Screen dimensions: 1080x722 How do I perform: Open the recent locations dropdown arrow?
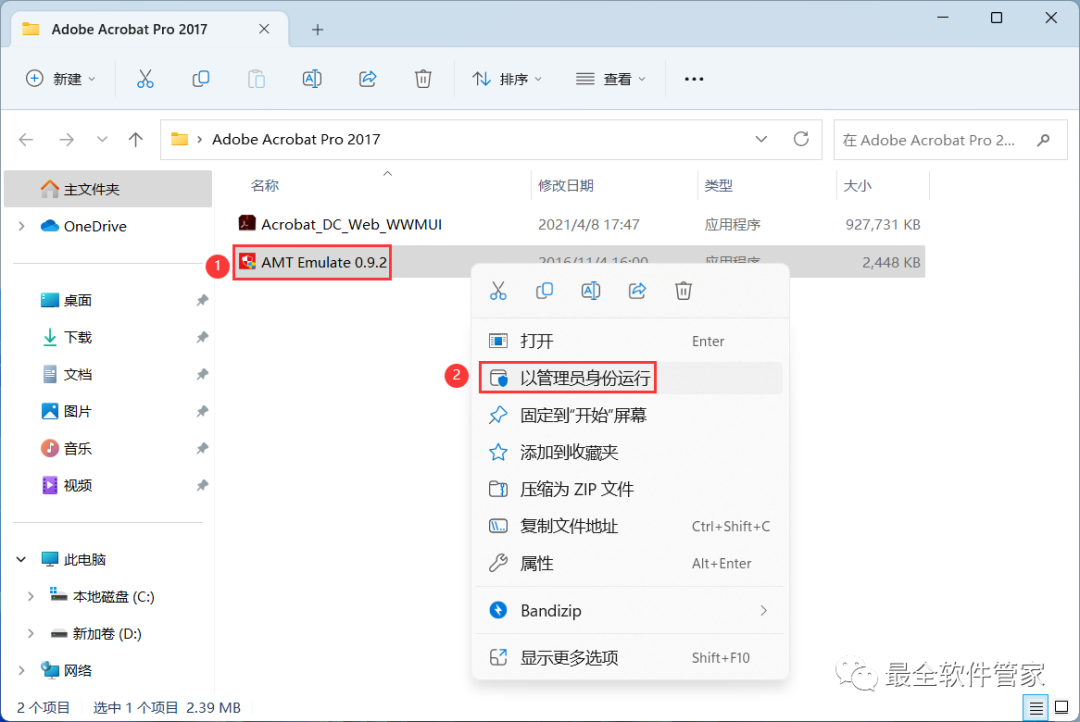[x=102, y=140]
